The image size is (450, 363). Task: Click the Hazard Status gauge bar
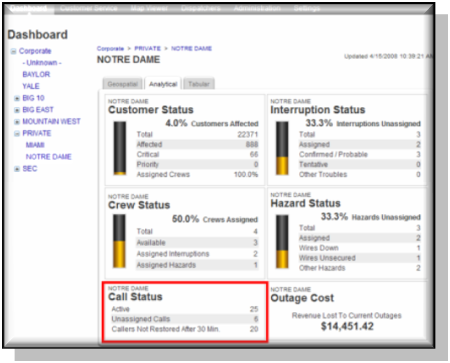(282, 242)
